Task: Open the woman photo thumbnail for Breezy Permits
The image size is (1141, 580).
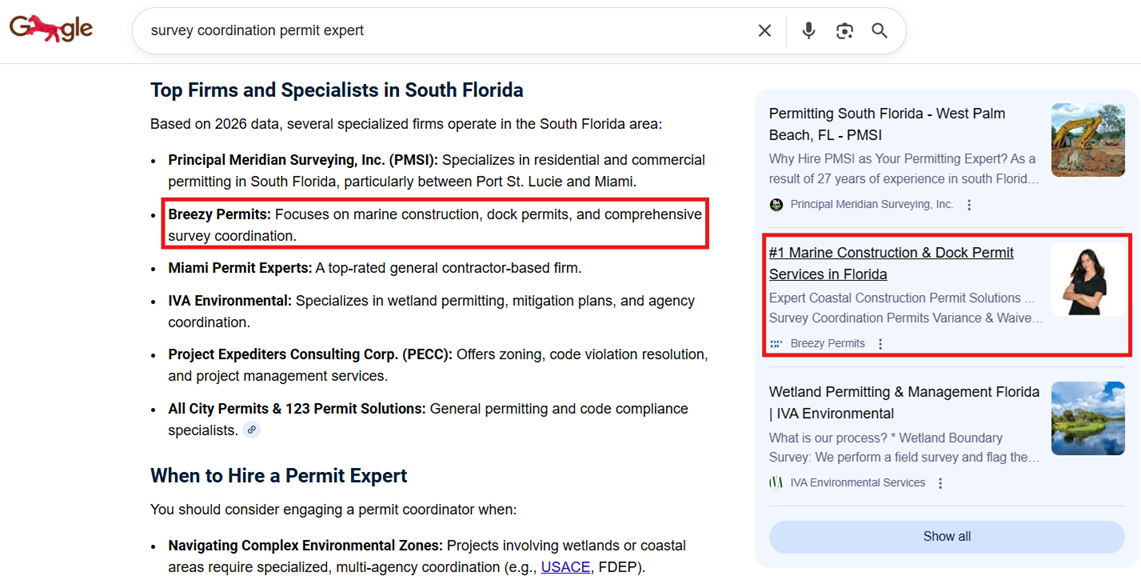Action: pyautogui.click(x=1088, y=279)
